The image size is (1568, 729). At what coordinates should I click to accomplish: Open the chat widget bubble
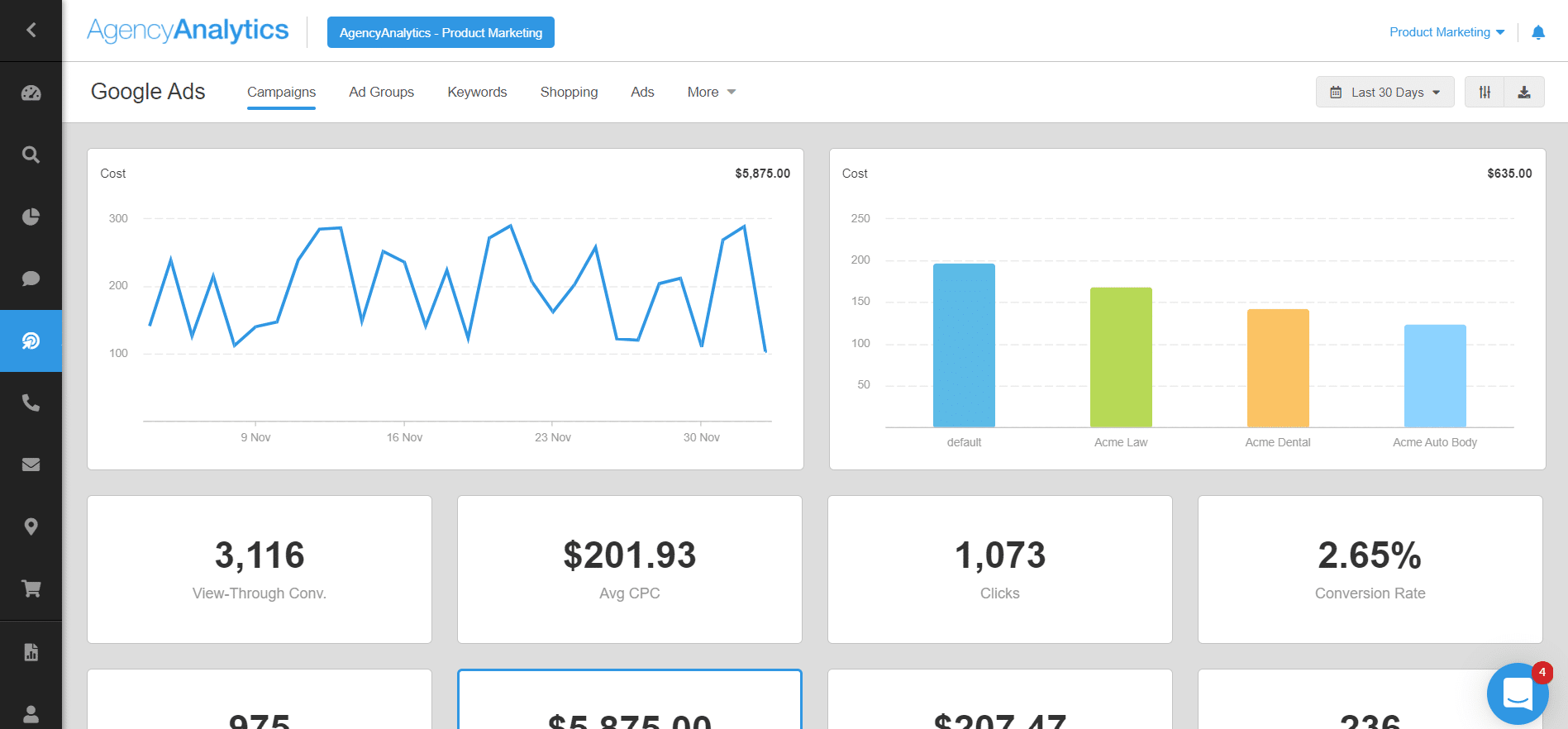coord(1518,693)
